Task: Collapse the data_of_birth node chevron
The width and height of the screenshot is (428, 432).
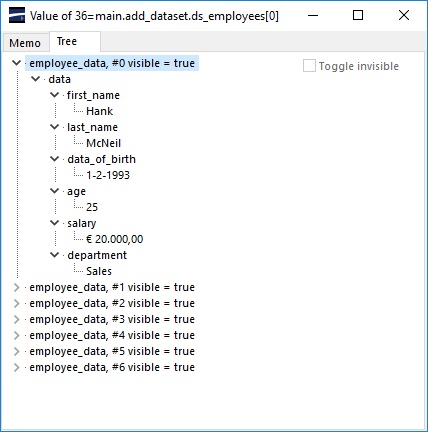Action: click(54, 159)
